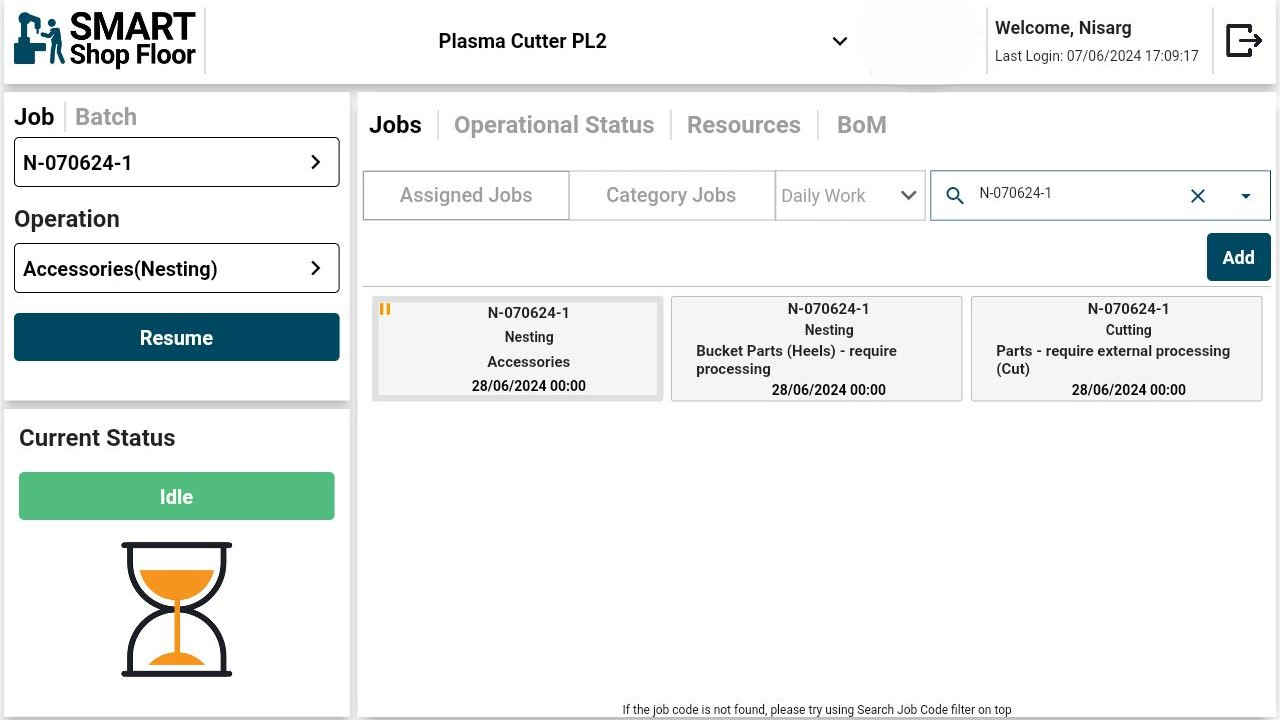Click the search magnifier icon
This screenshot has width=1280, height=720.
(955, 196)
